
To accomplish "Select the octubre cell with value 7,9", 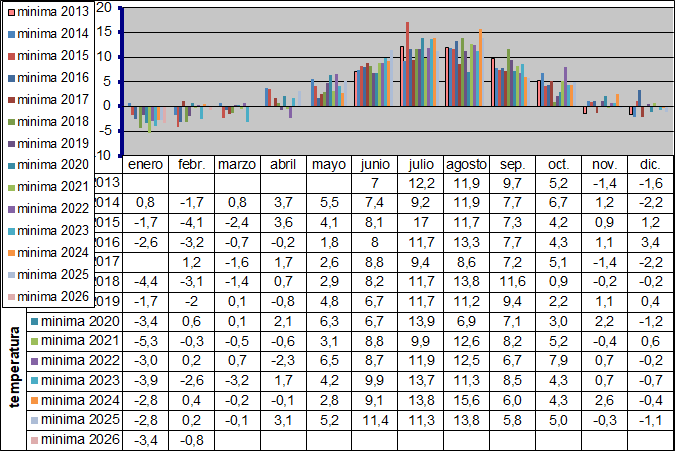I will tap(557, 361).
